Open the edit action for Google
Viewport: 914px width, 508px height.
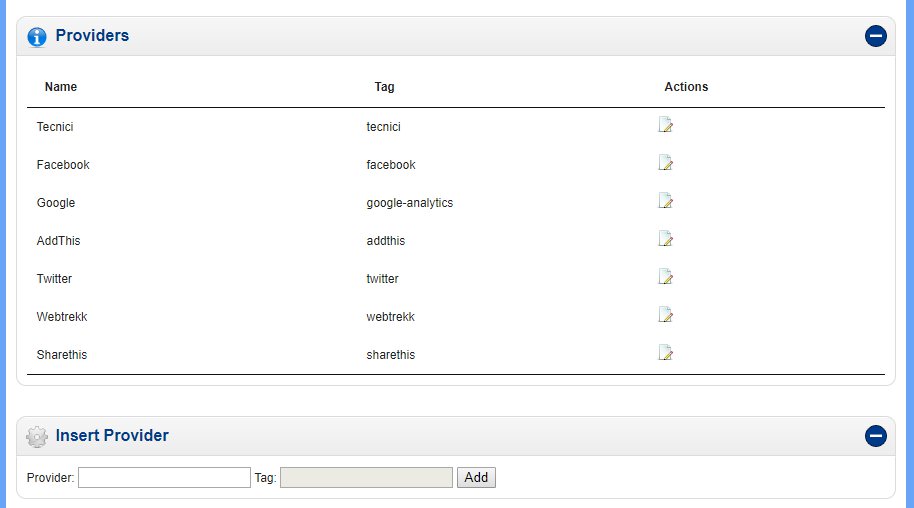click(665, 201)
